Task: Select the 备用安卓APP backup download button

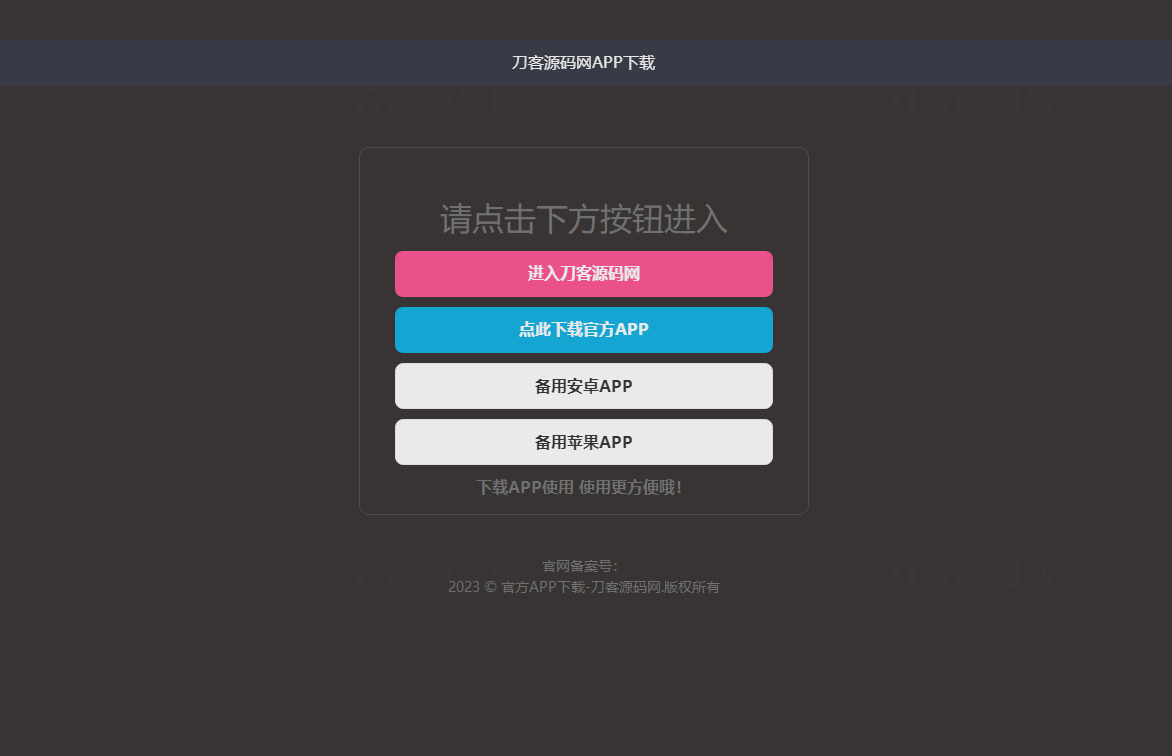Action: [x=583, y=386]
